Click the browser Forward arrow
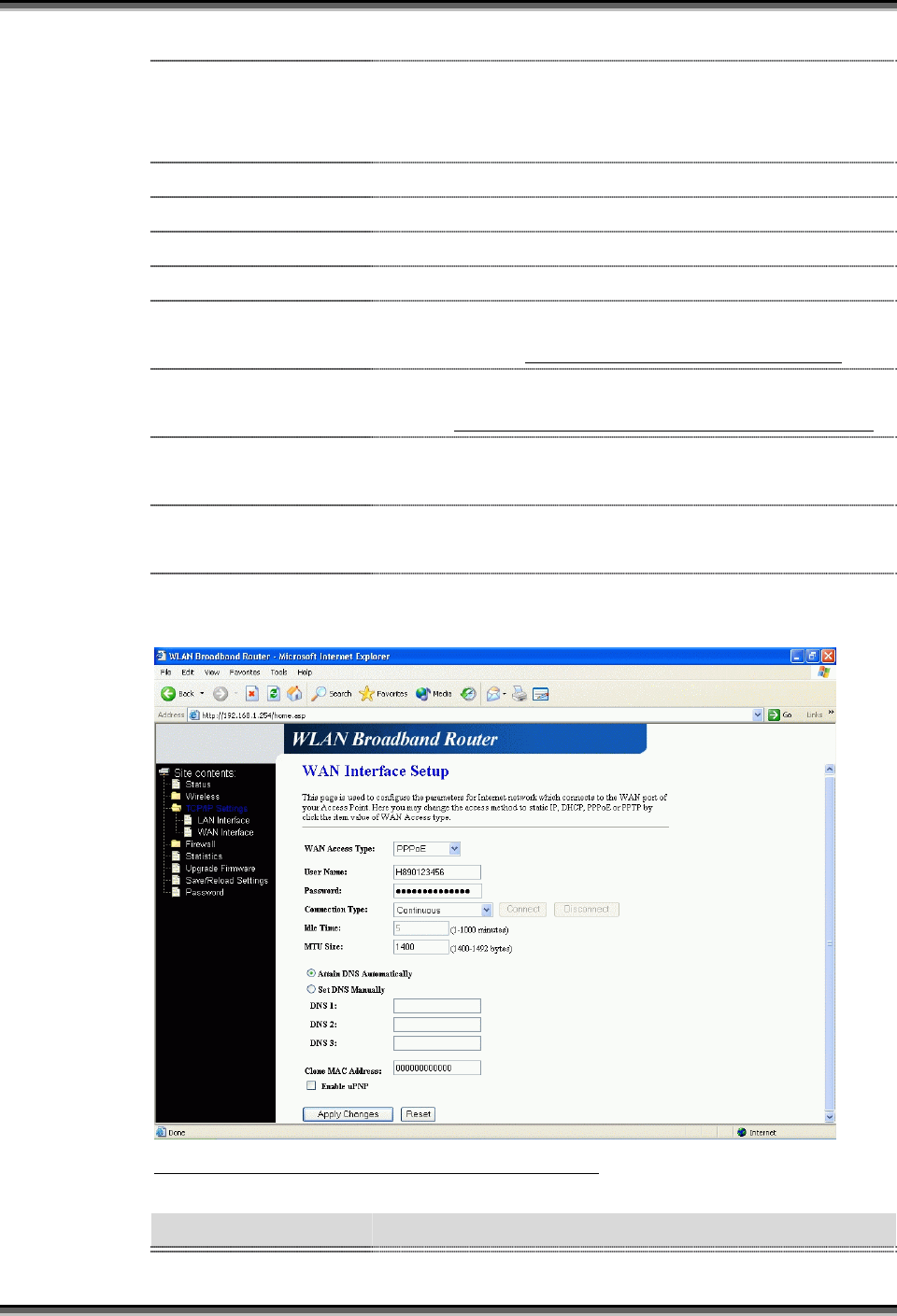 pos(221,694)
